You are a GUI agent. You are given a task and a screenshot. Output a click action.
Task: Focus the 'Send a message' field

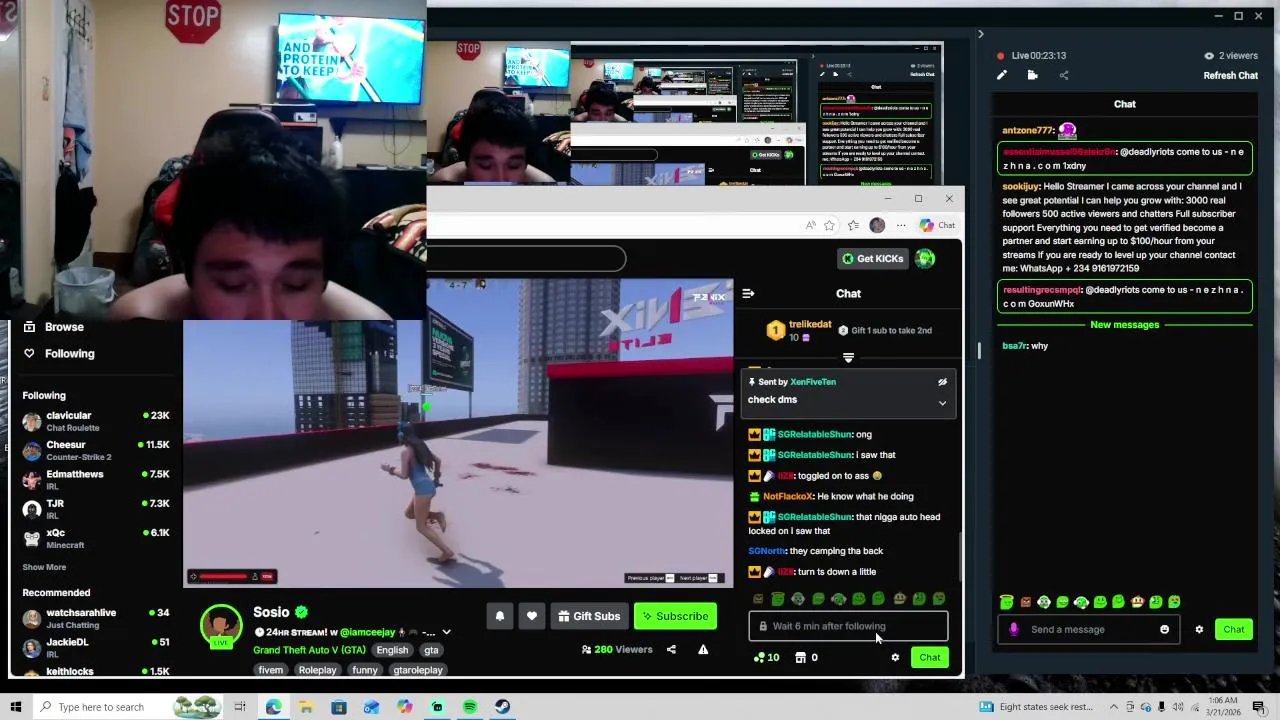(x=1090, y=630)
